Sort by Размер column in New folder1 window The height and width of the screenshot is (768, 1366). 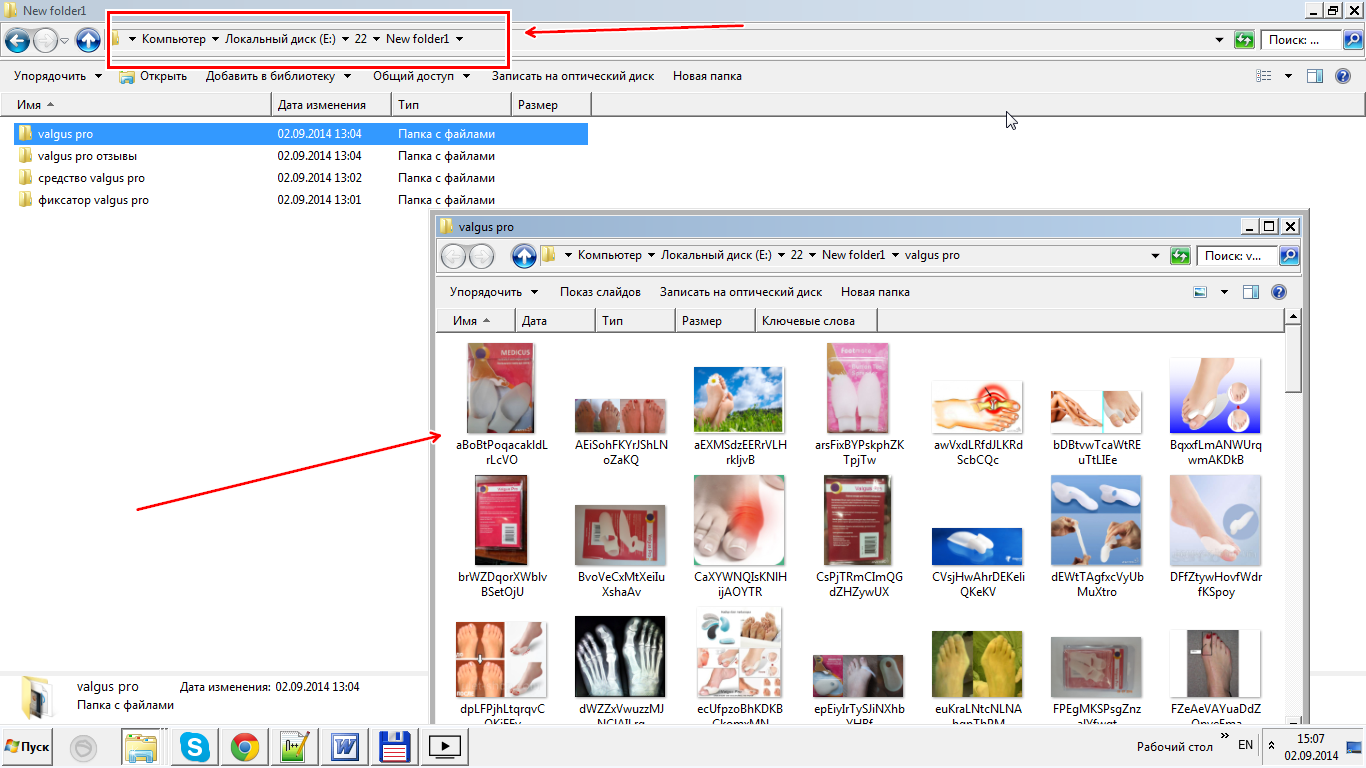coord(551,105)
